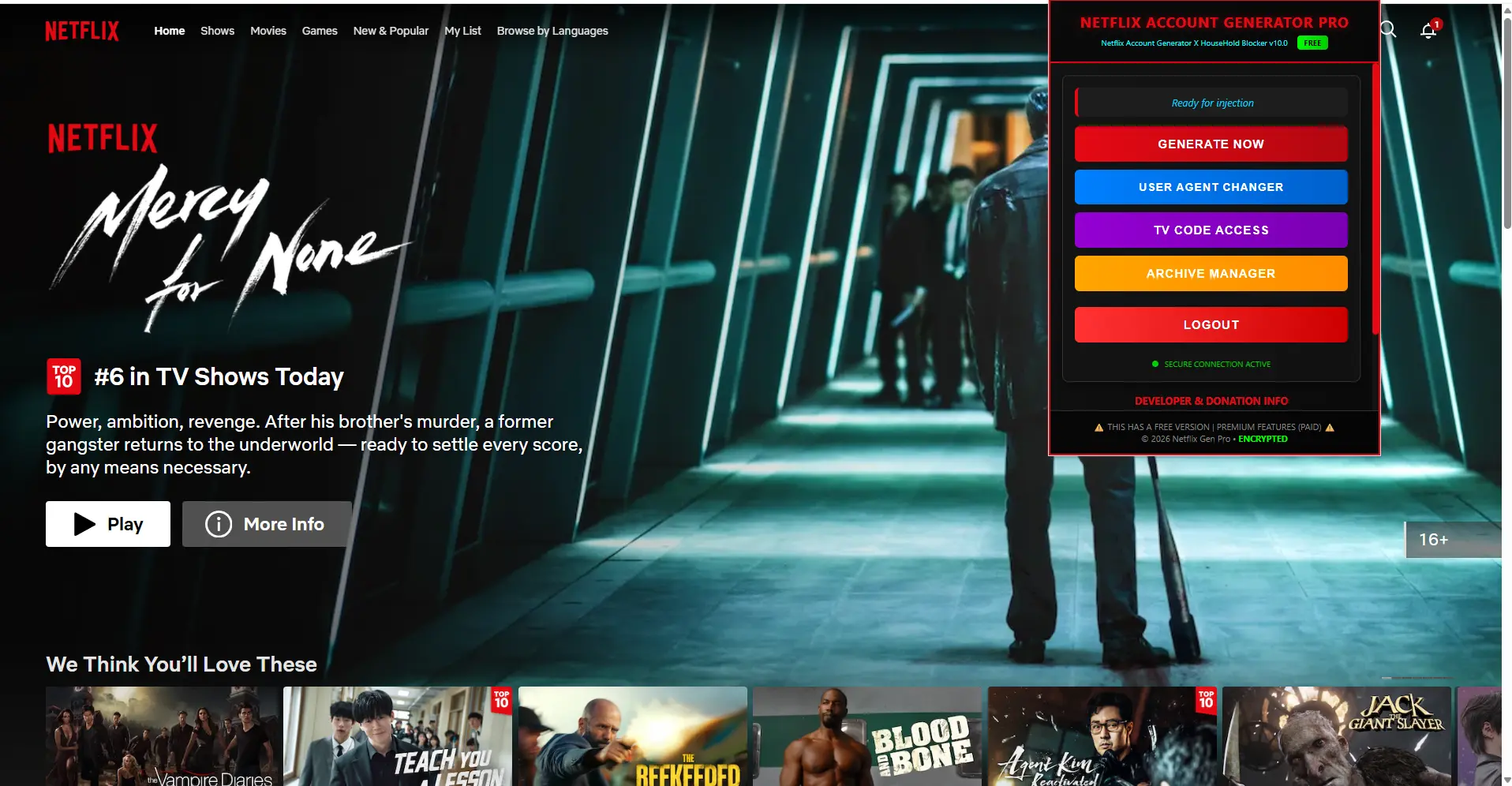Click the 'NETFLIX ACCOUNT GENERATOR PRO' popup title

pyautogui.click(x=1214, y=23)
